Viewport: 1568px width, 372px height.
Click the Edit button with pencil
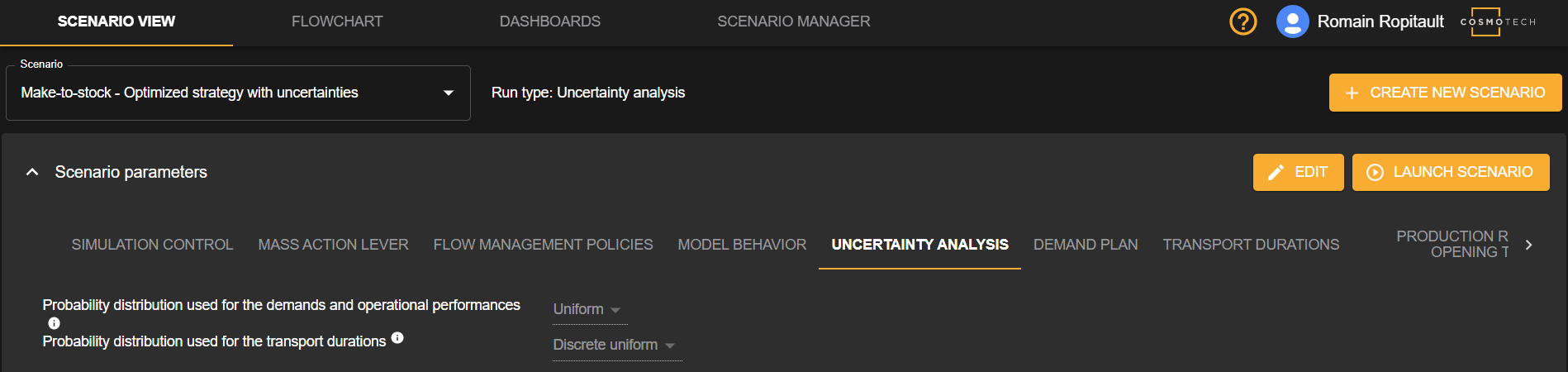coord(1298,172)
